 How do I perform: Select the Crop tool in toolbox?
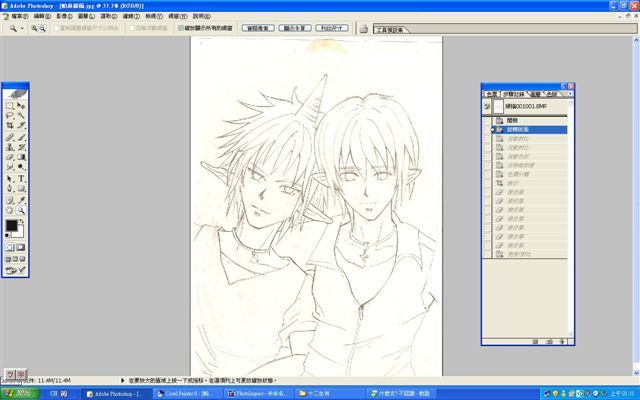[x=10, y=125]
